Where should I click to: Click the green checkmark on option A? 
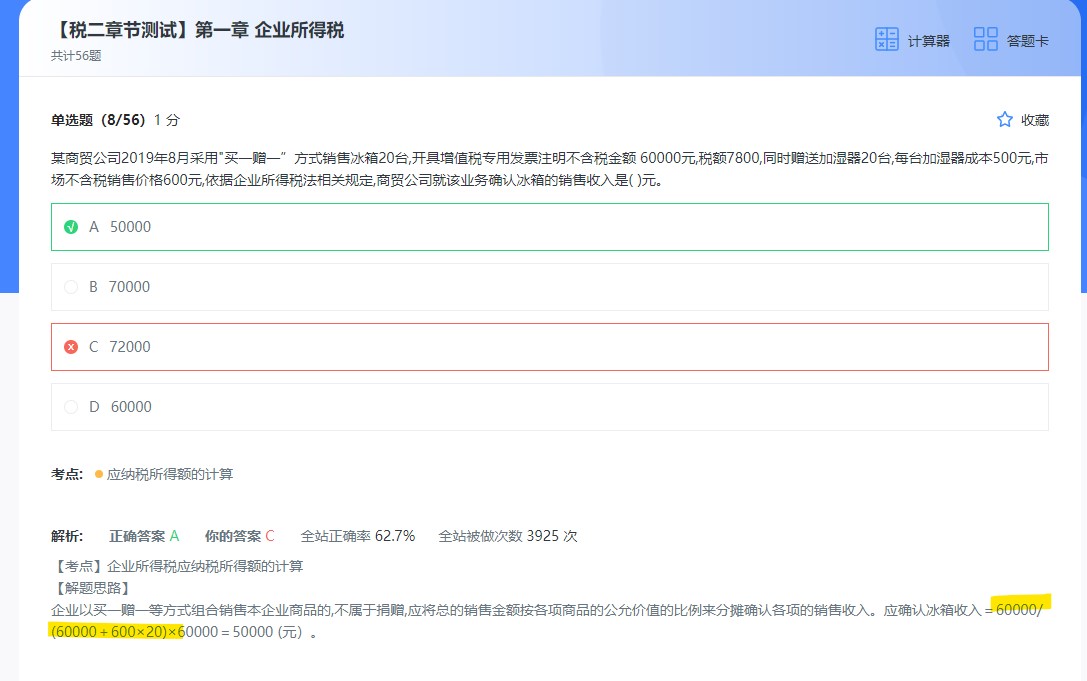coord(71,227)
